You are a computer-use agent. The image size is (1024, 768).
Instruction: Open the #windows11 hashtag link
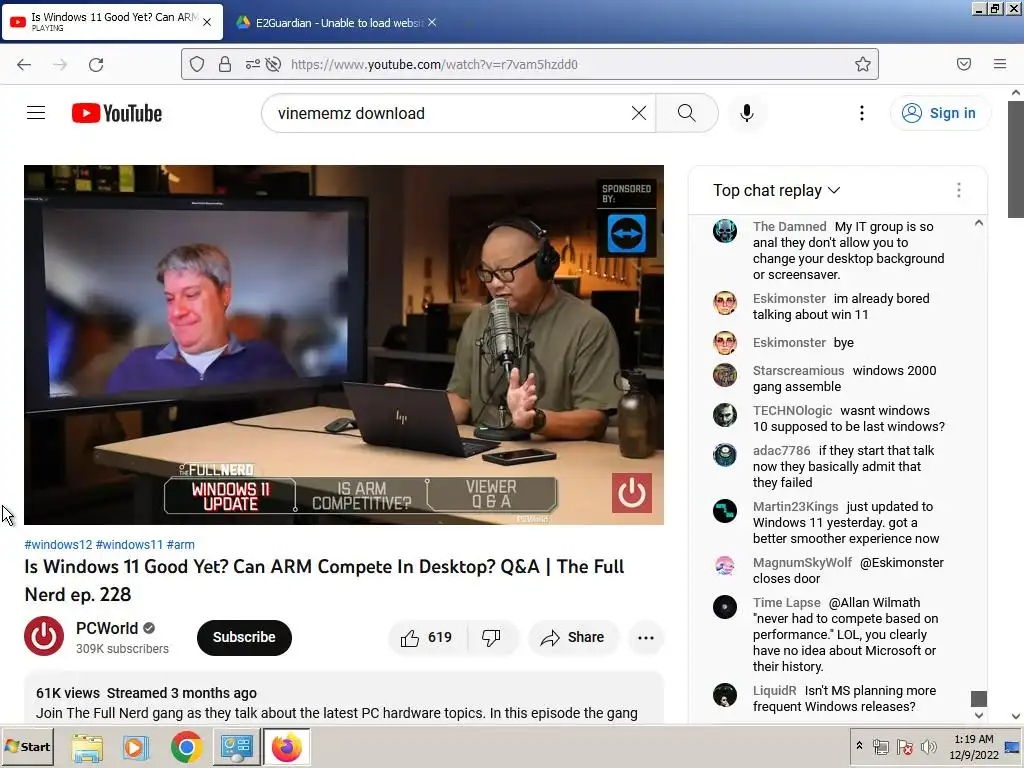129,545
